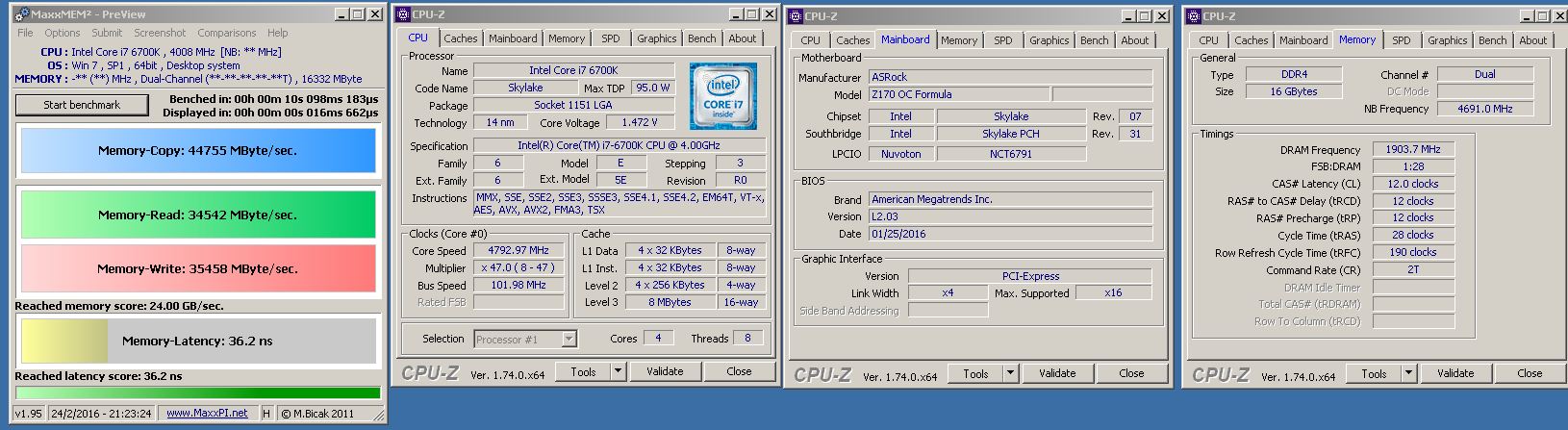Click the NB Frequency 4691.0 MHz value
This screenshot has height=430, width=1568.
[x=1484, y=109]
